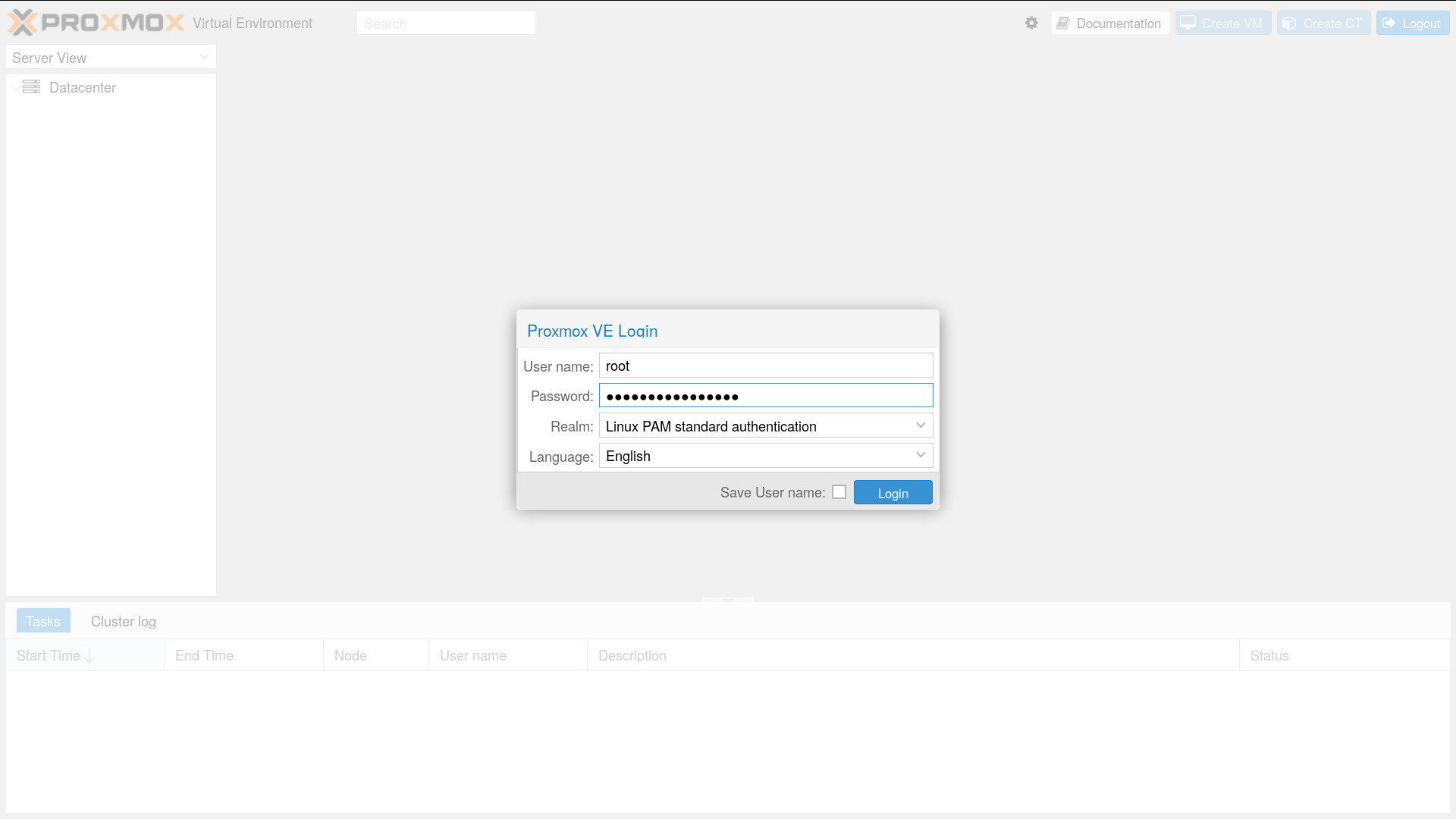Click the Description column header
The image size is (1456, 819).
click(632, 655)
